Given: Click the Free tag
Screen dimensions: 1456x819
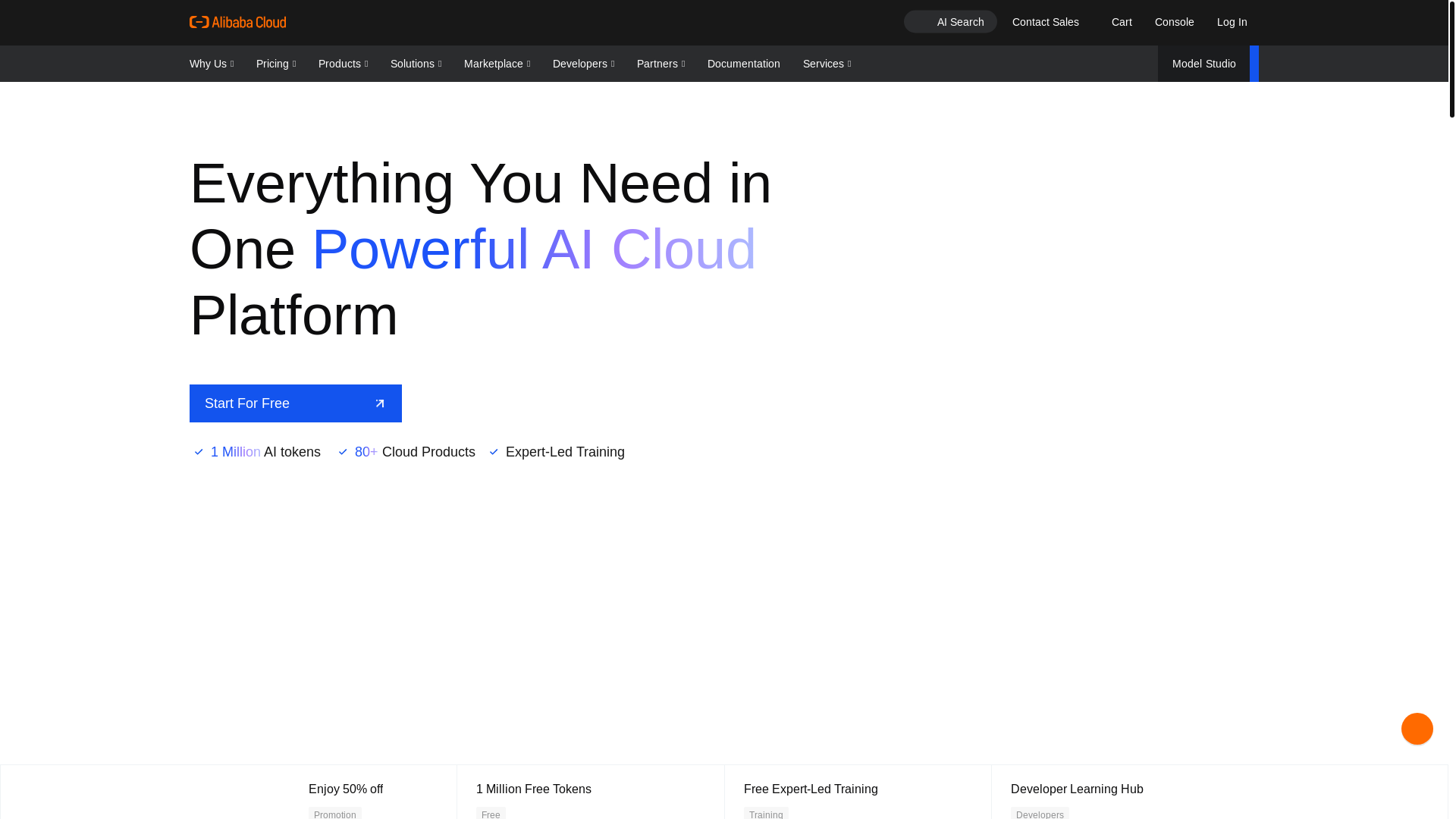Looking at the screenshot, I should pyautogui.click(x=491, y=814).
